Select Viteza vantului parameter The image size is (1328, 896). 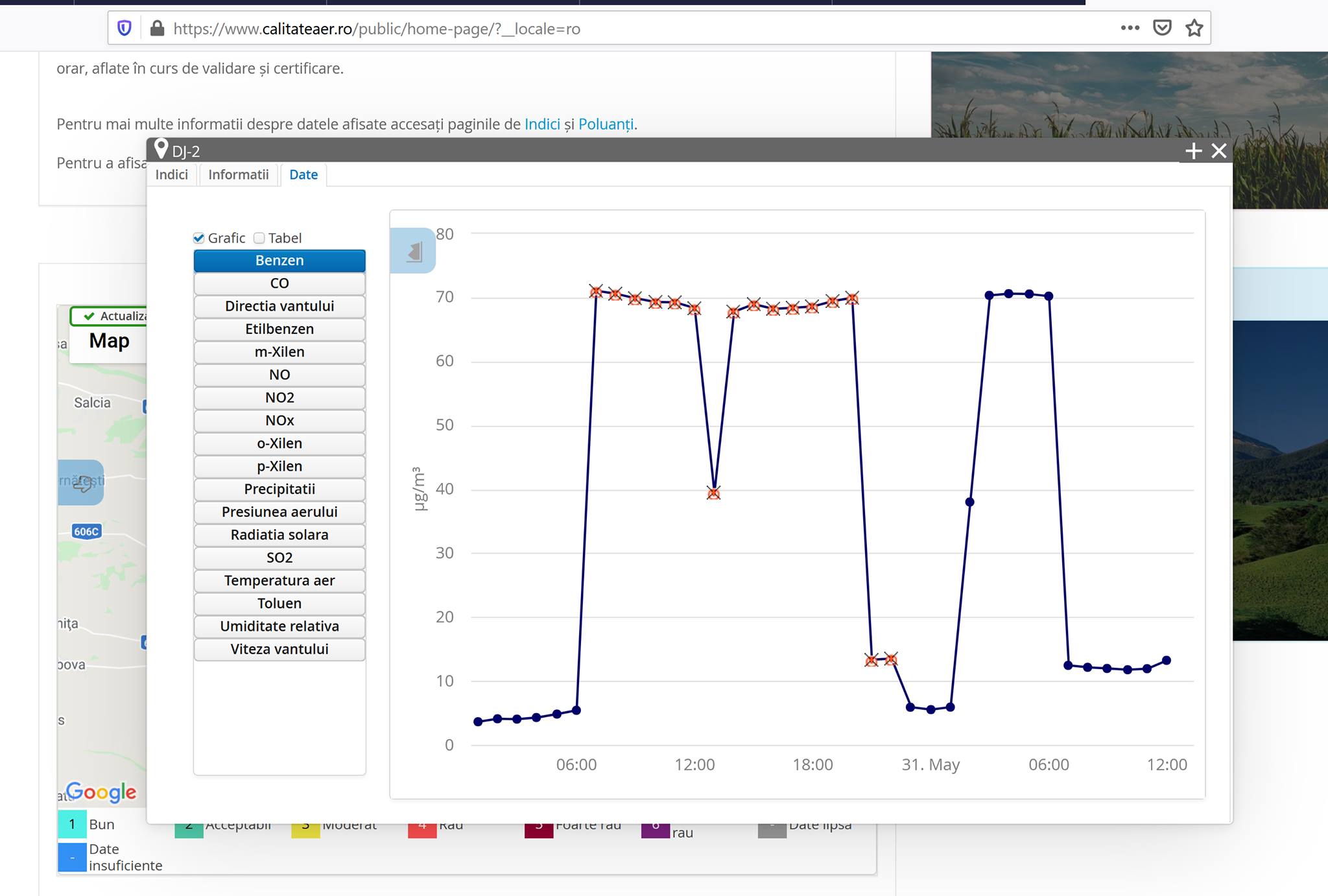(x=279, y=649)
